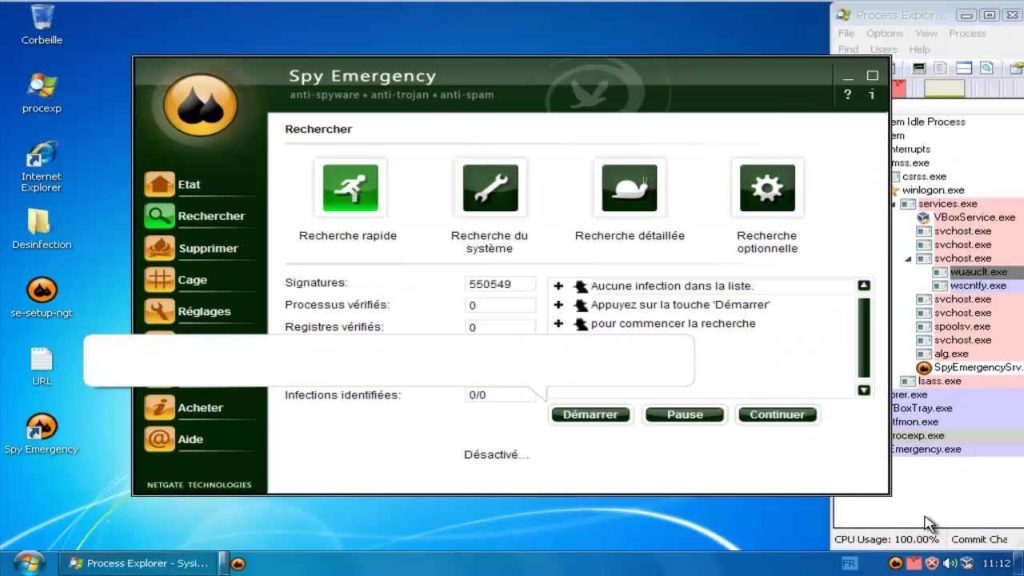Click the Désactivé status text
Viewport: 1024px width, 576px height.
(x=496, y=455)
